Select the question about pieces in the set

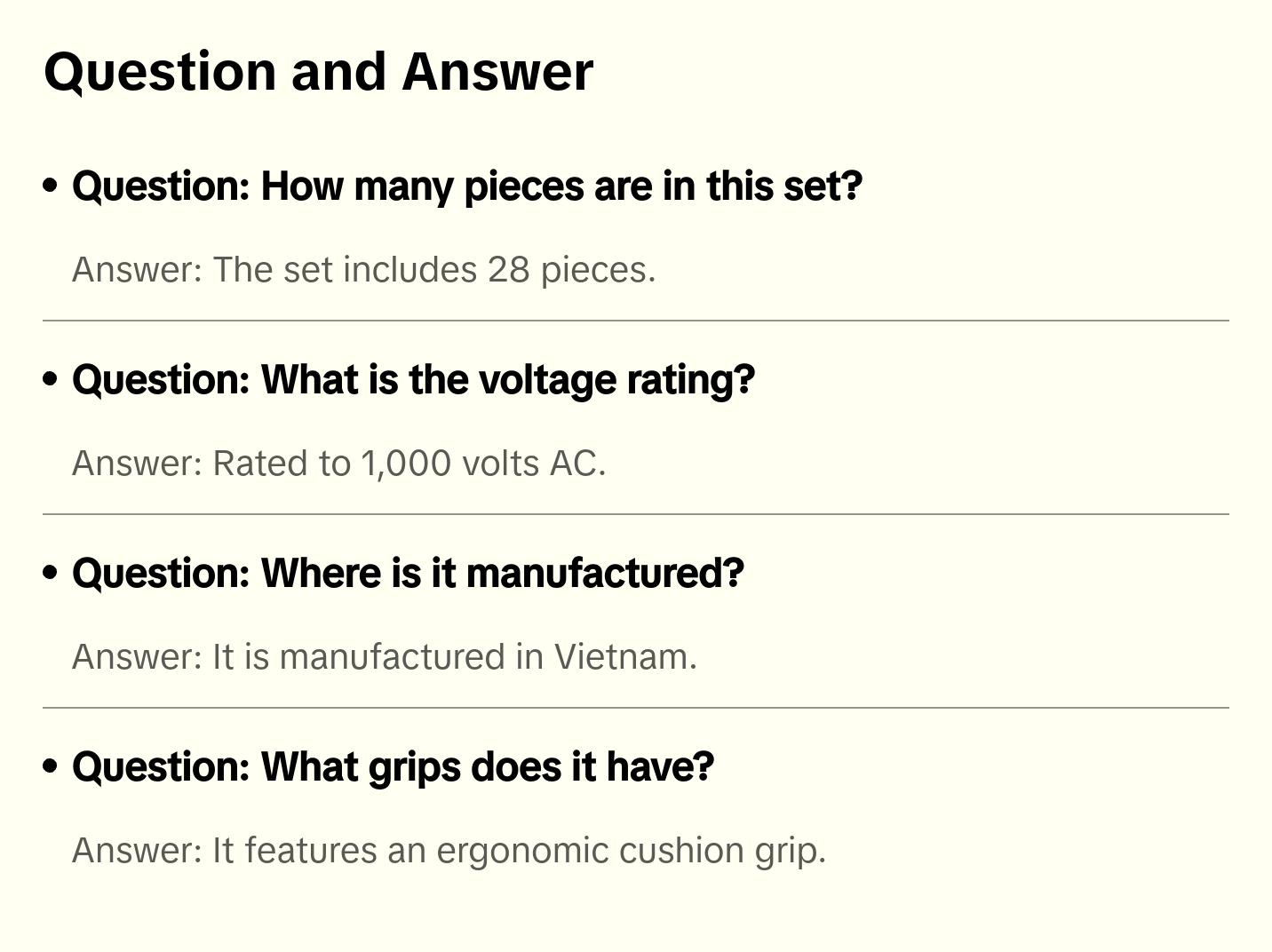tap(467, 186)
